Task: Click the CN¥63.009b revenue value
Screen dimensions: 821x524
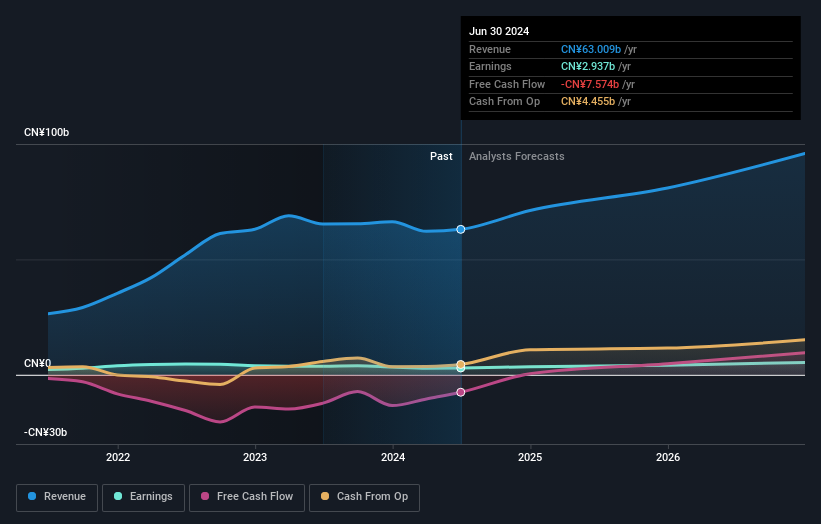Action: 591,49
